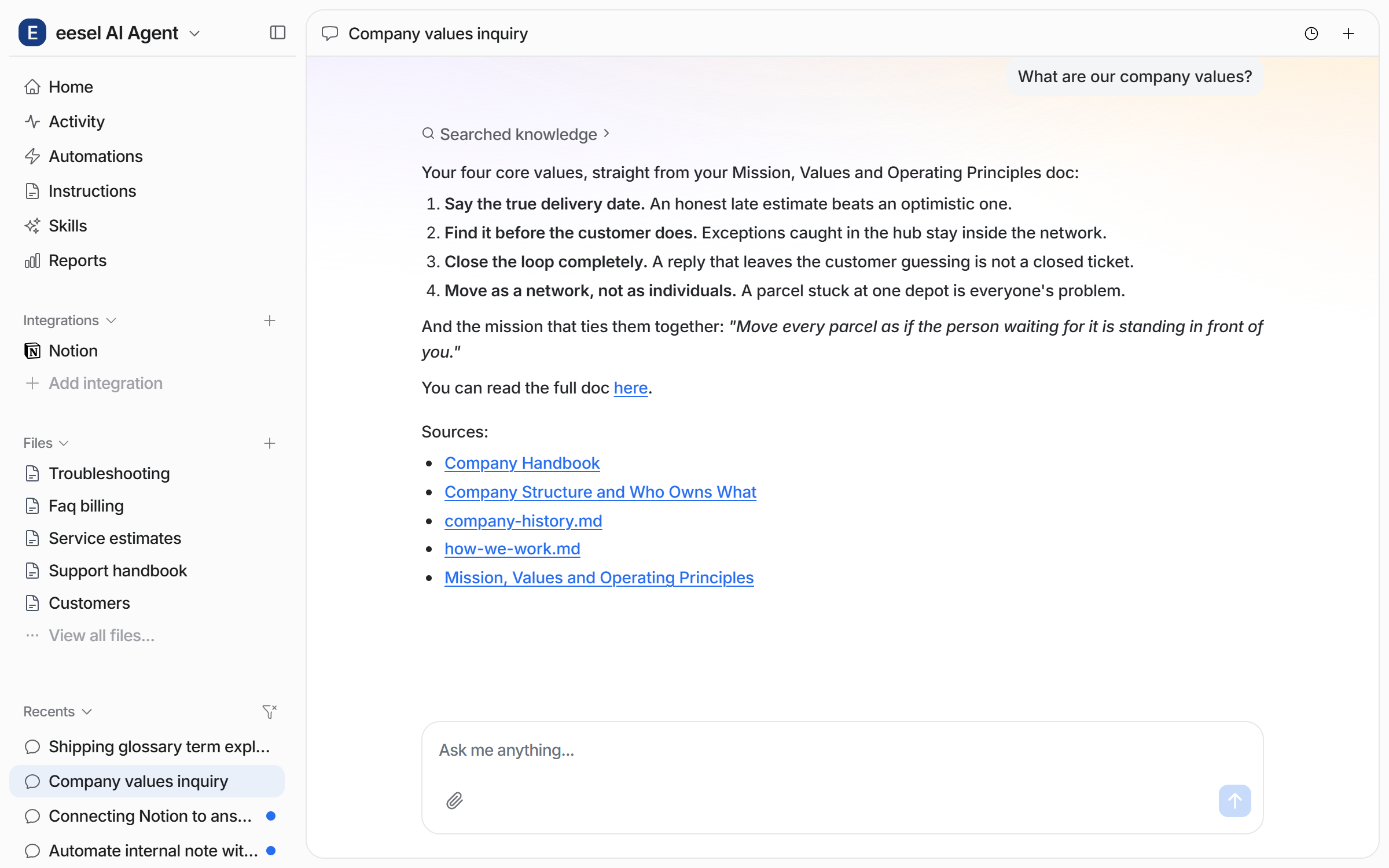
Task: Open chat history clock icon
Action: [1311, 34]
